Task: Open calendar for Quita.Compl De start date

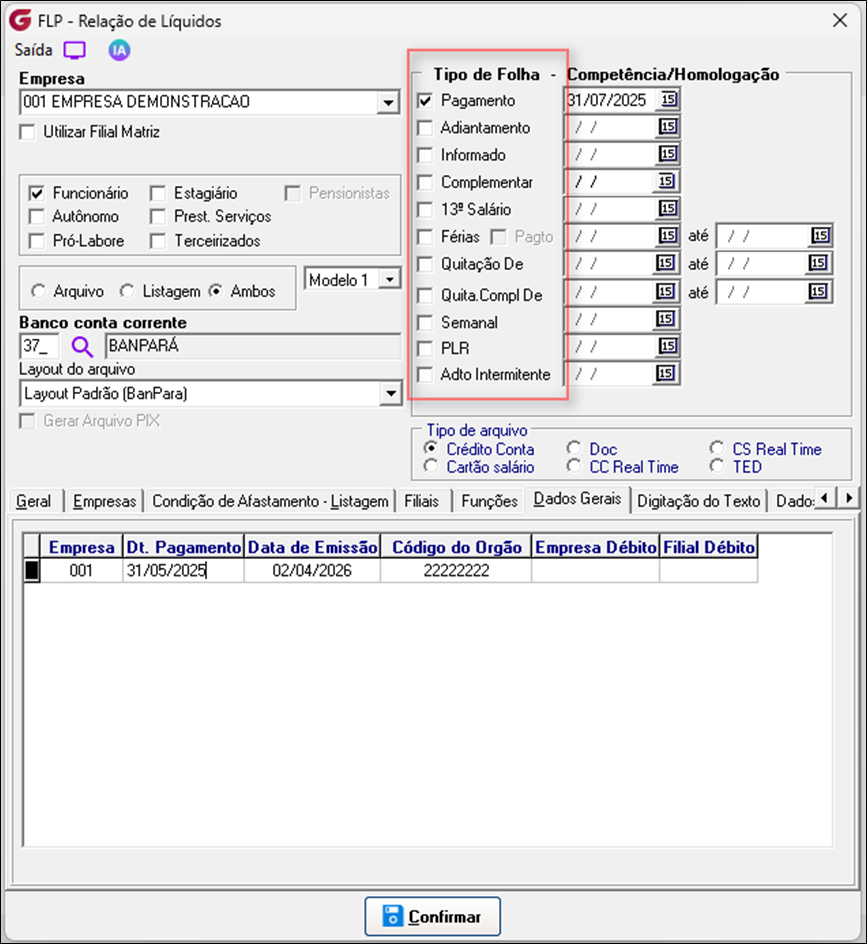Action: tap(665, 291)
